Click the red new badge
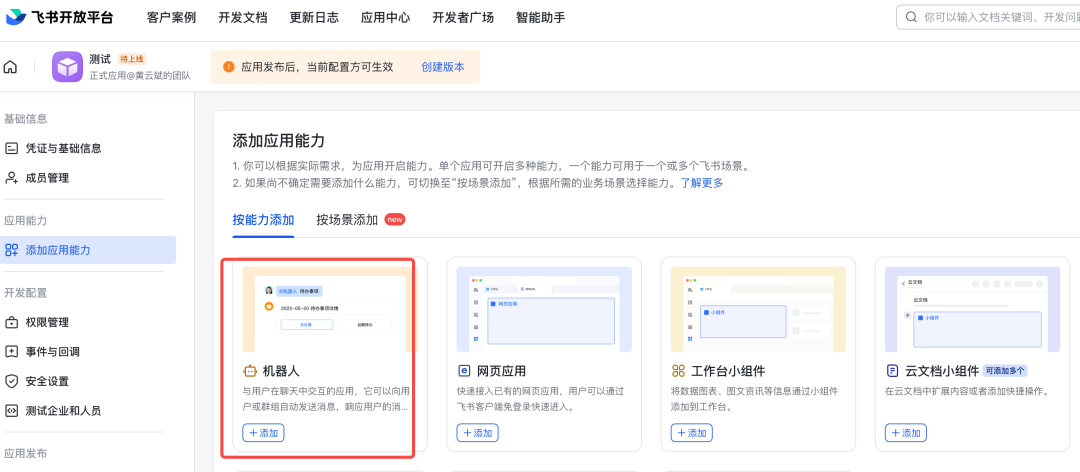 point(395,219)
